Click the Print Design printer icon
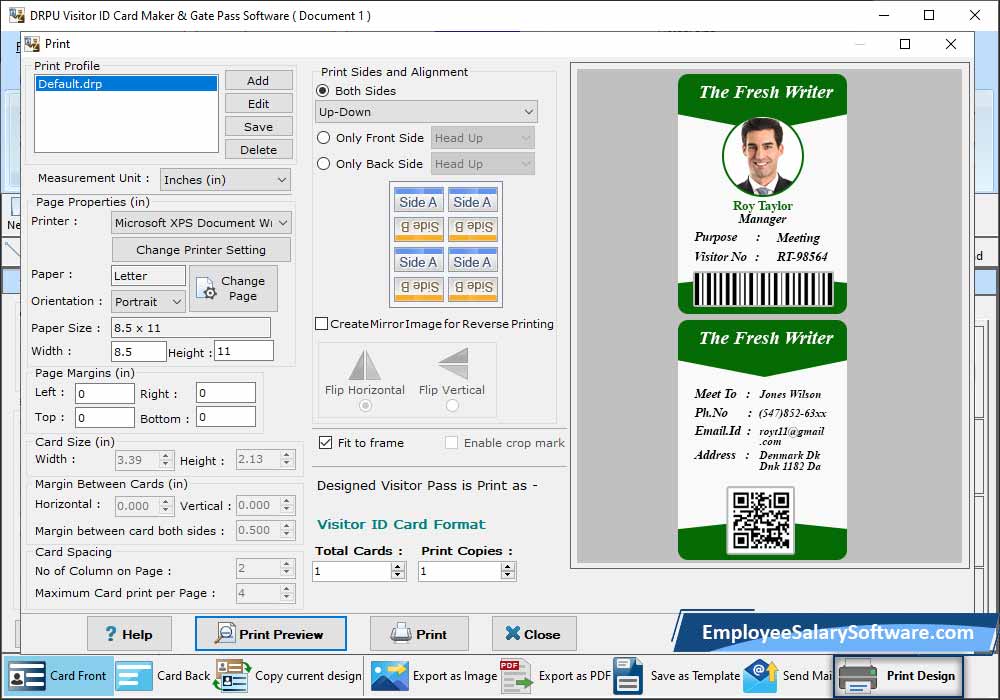This screenshot has width=1000, height=700. [x=858, y=676]
